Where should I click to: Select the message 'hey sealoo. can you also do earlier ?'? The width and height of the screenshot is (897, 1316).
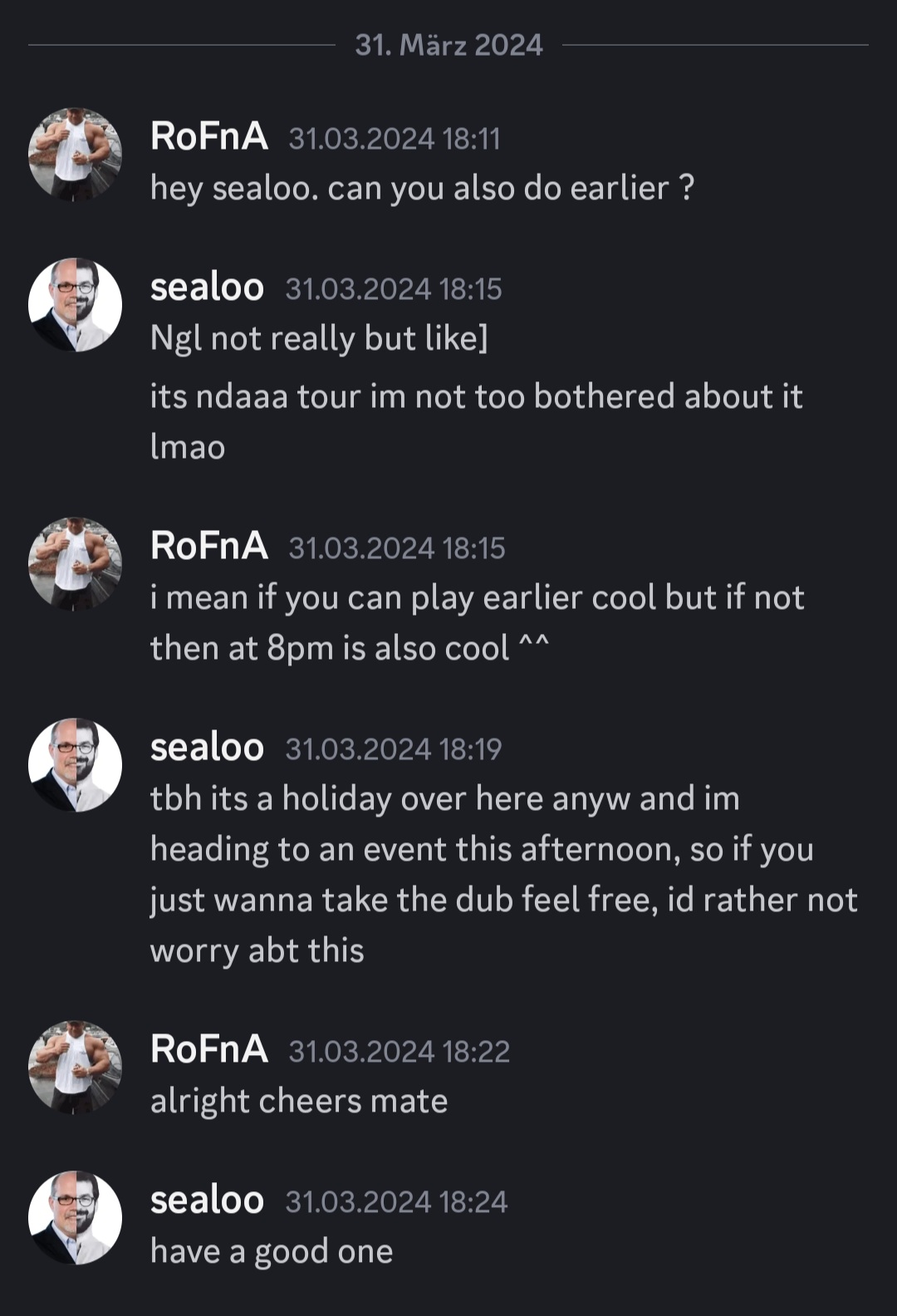click(x=422, y=189)
